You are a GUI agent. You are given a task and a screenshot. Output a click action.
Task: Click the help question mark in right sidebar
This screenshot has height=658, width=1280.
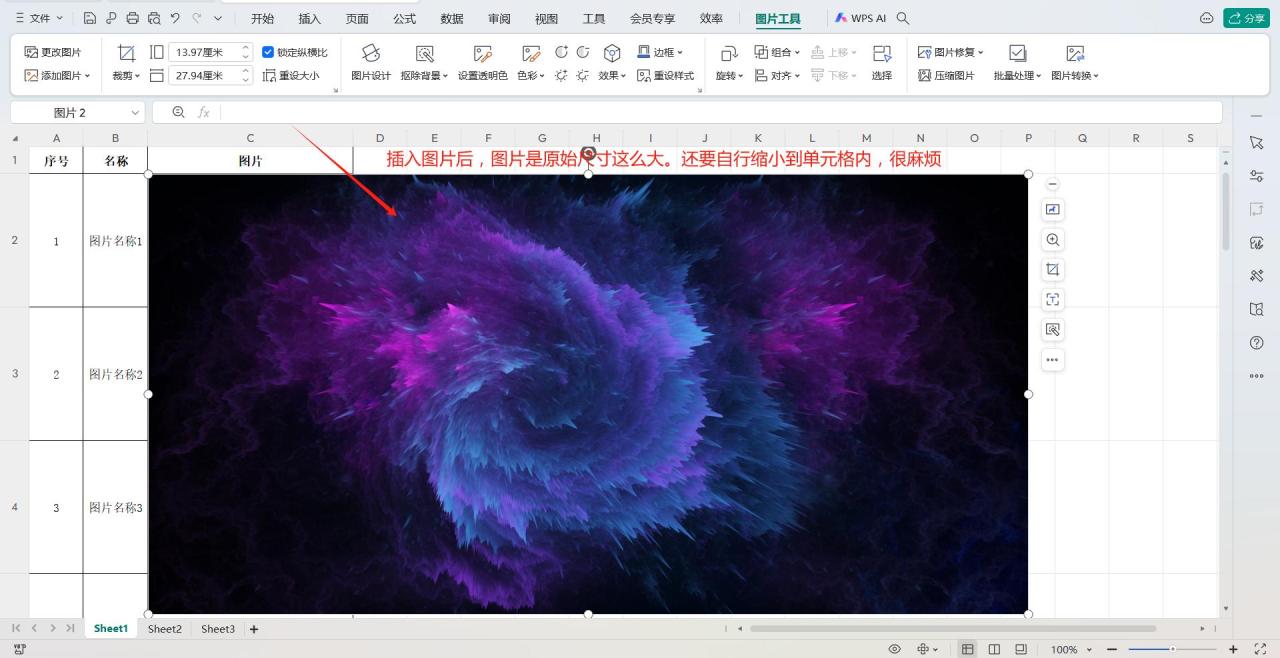tap(1257, 343)
